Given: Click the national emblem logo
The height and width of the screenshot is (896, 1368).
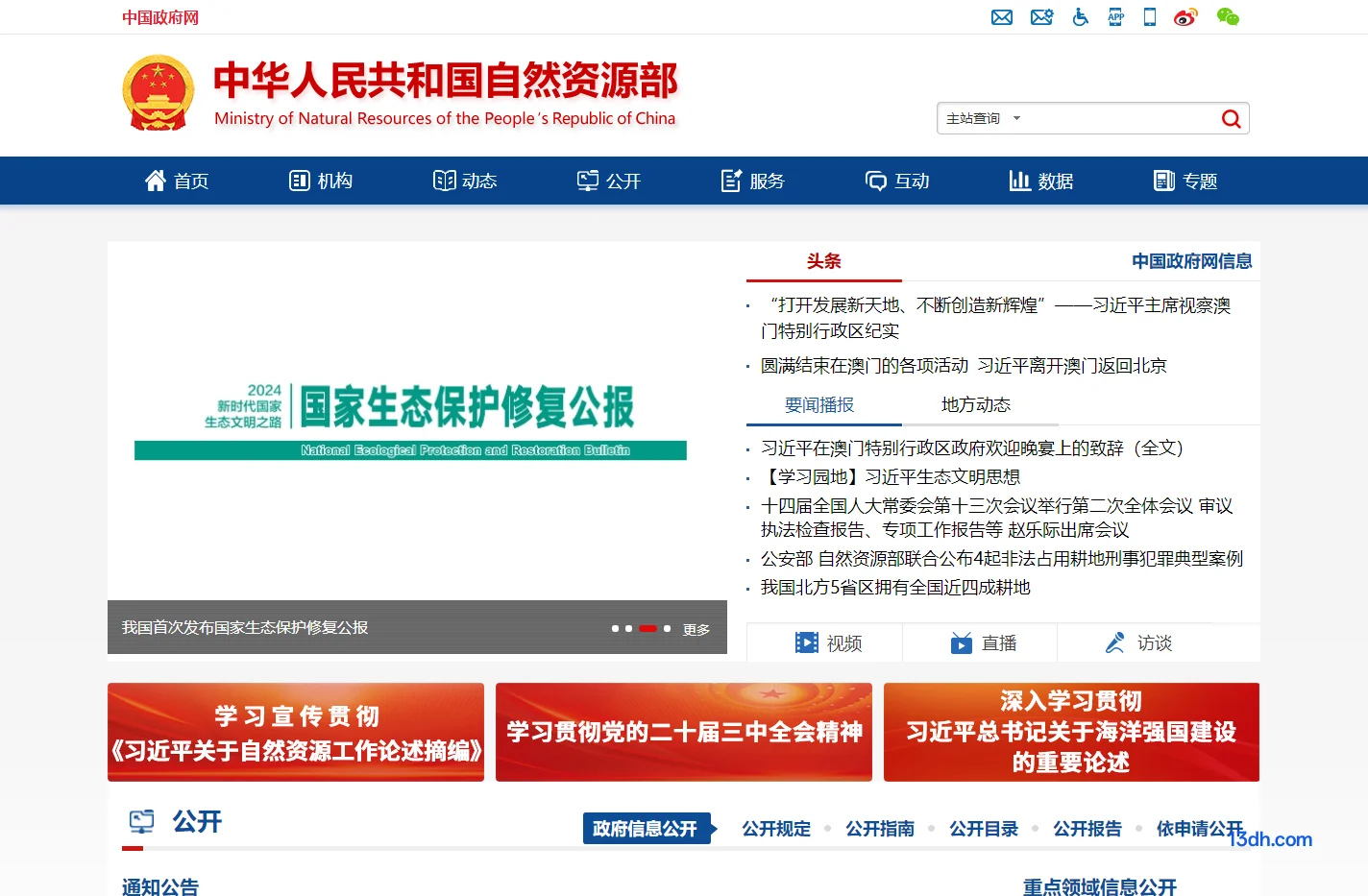Looking at the screenshot, I should (x=159, y=92).
